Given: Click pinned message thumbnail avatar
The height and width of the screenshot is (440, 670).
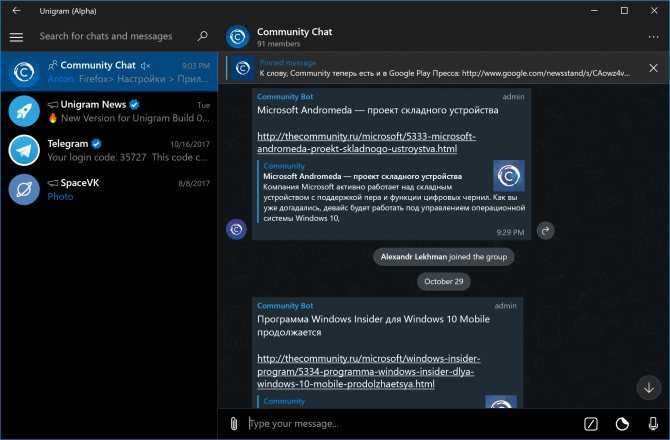Looking at the screenshot, I should coord(243,68).
